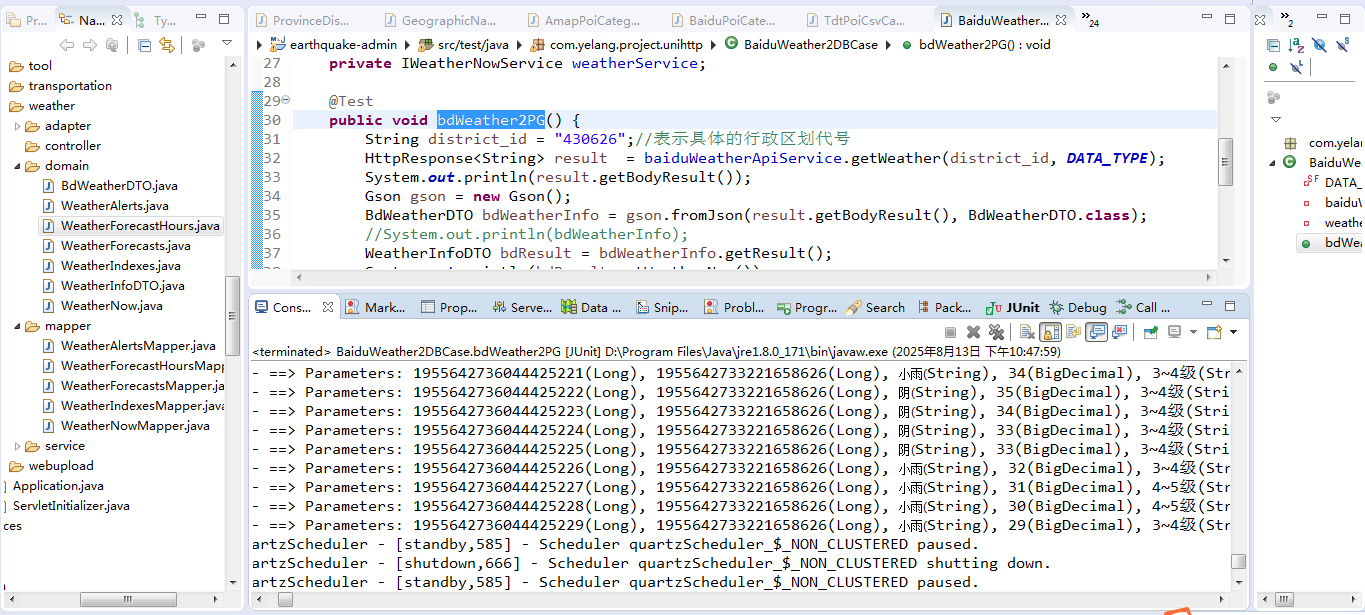1365x615 pixels.
Task: Expand the adapter folder in Navigator
Action: [x=18, y=126]
